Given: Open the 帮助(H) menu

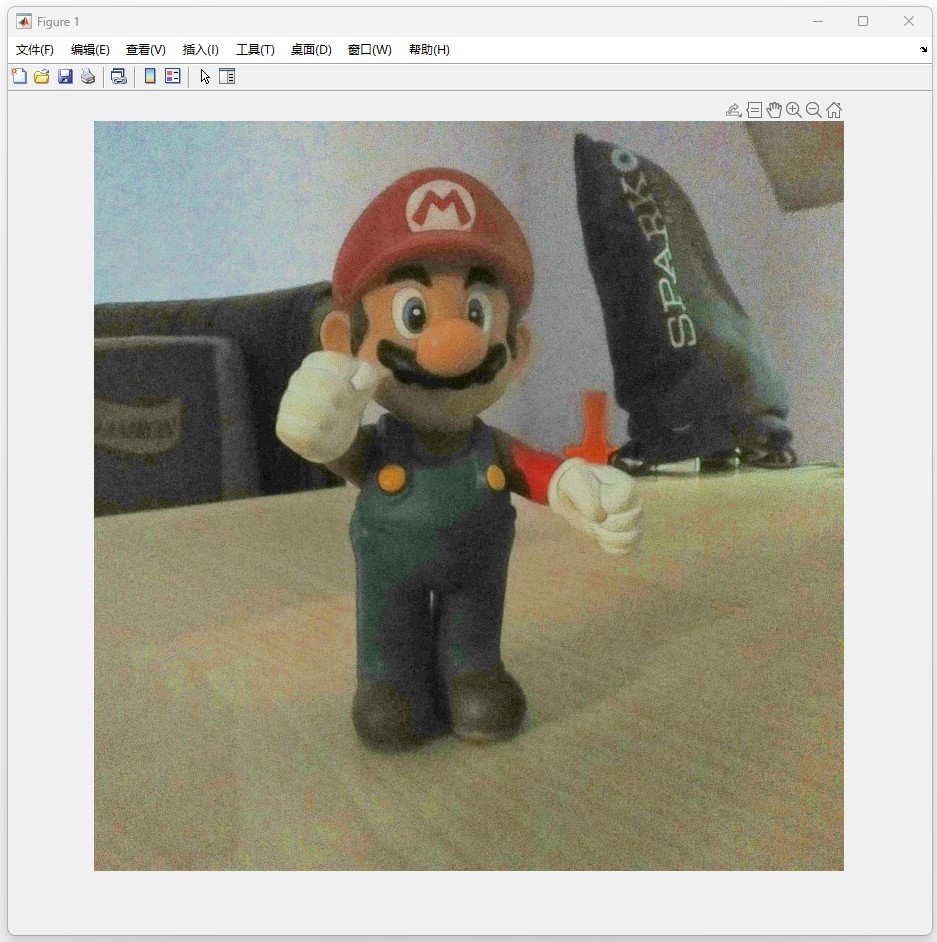Looking at the screenshot, I should click(x=429, y=50).
